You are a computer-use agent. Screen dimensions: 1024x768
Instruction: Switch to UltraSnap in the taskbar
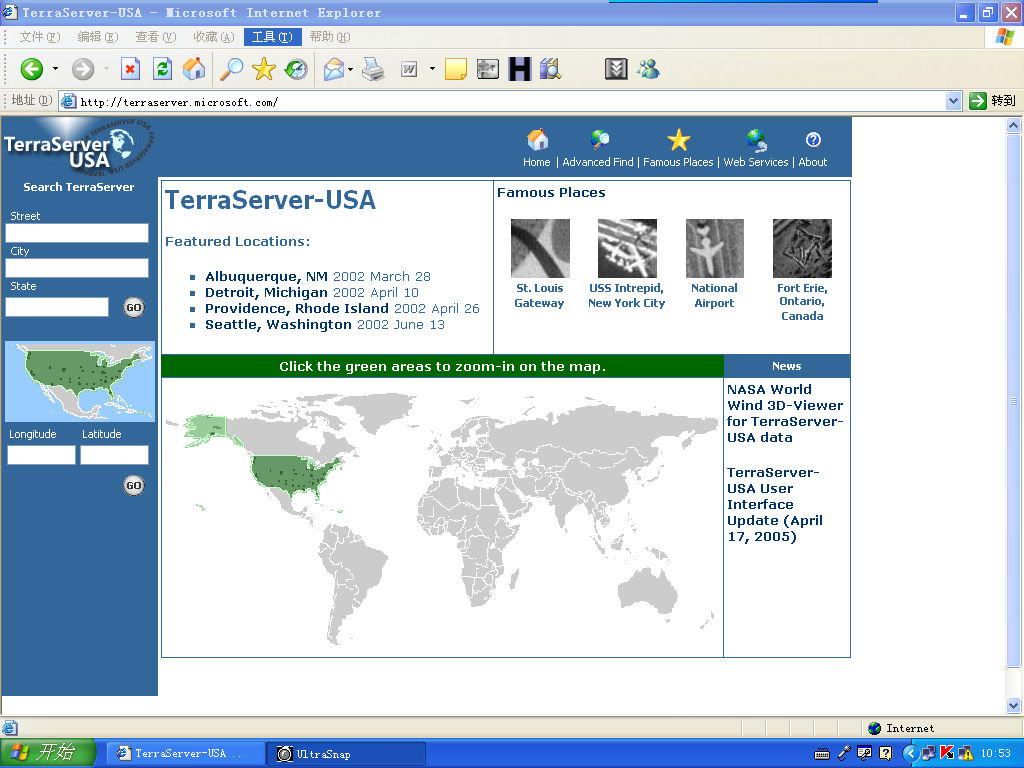coord(345,753)
